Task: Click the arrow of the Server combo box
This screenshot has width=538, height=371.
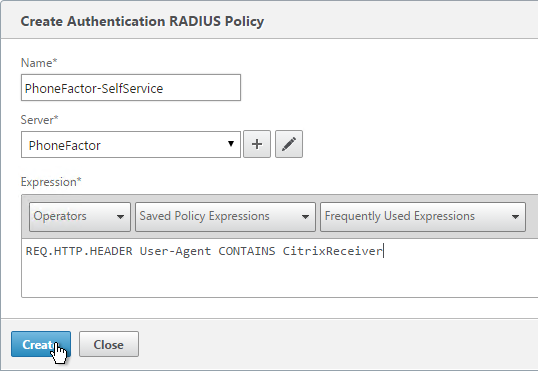Action: 231,144
